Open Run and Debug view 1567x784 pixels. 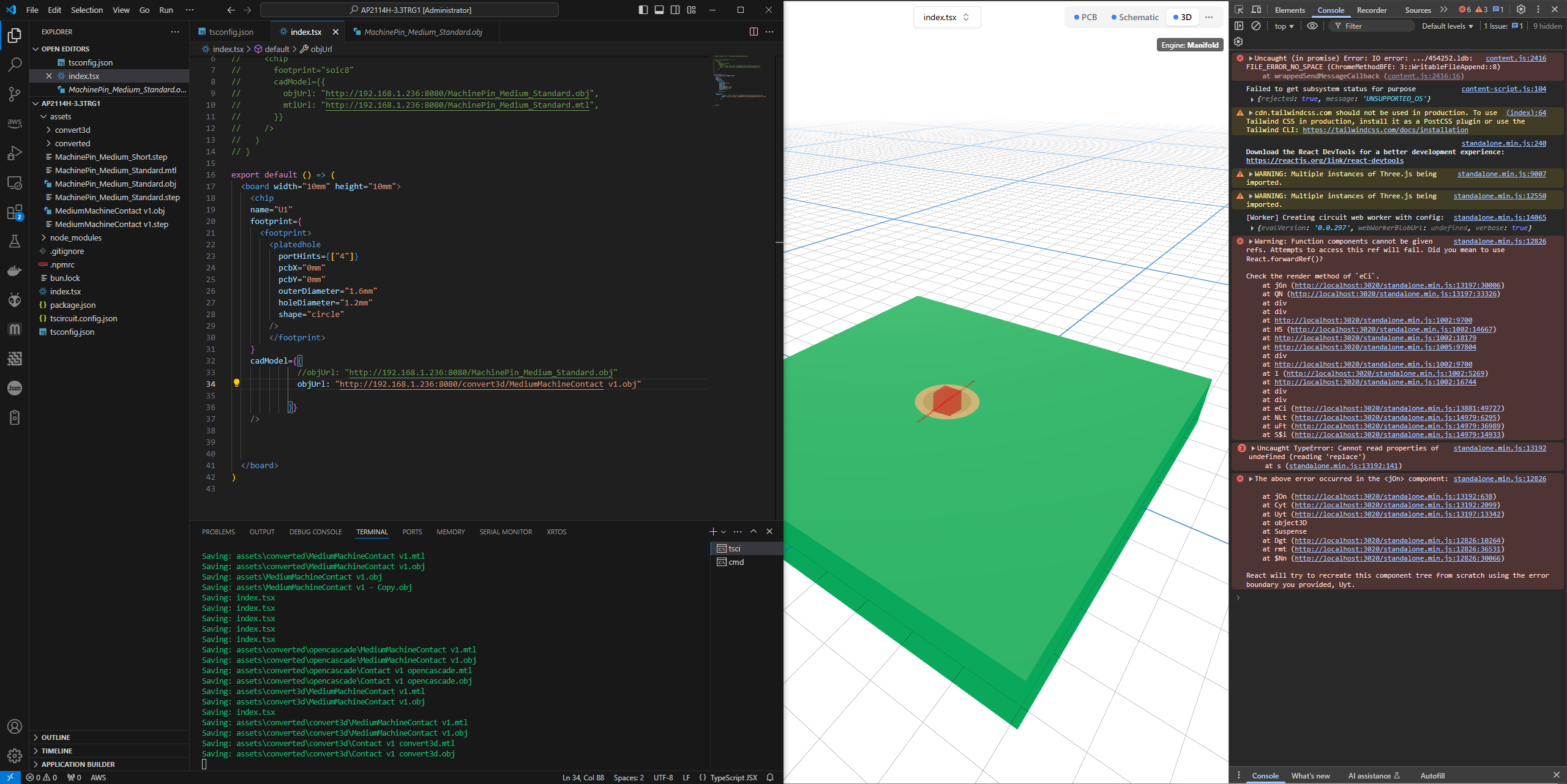point(15,153)
